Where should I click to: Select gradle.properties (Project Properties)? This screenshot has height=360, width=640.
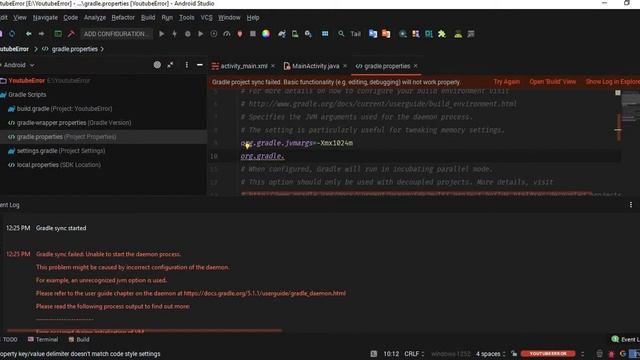click(103, 137)
